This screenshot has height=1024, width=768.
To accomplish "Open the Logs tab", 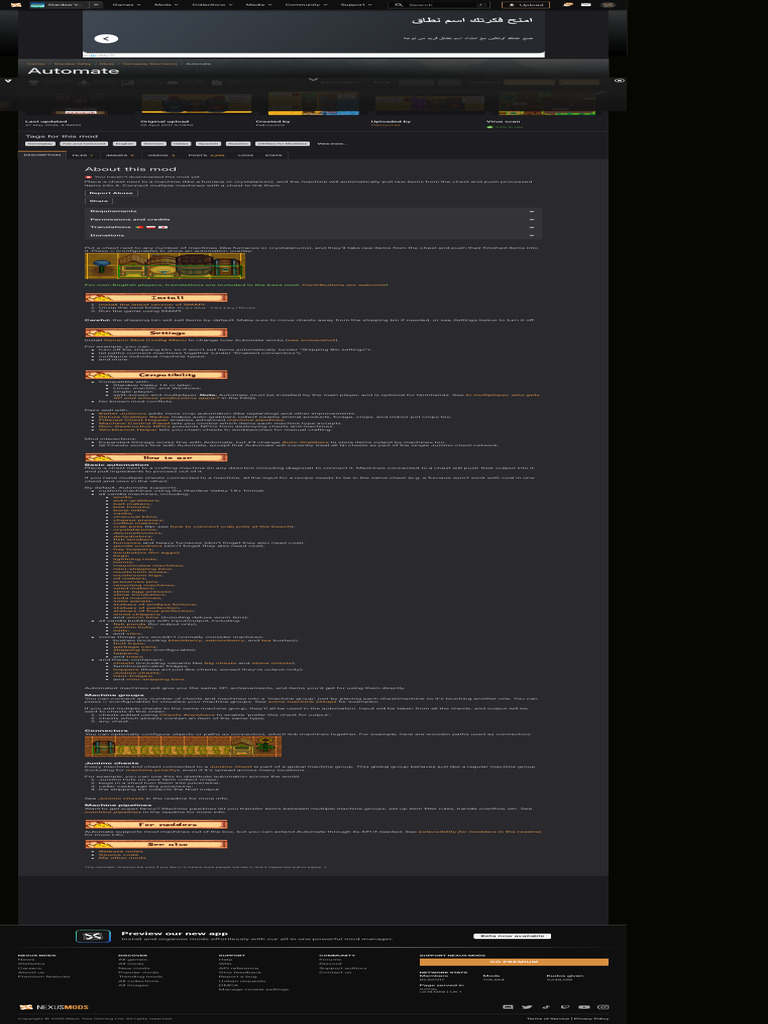I will click(245, 155).
